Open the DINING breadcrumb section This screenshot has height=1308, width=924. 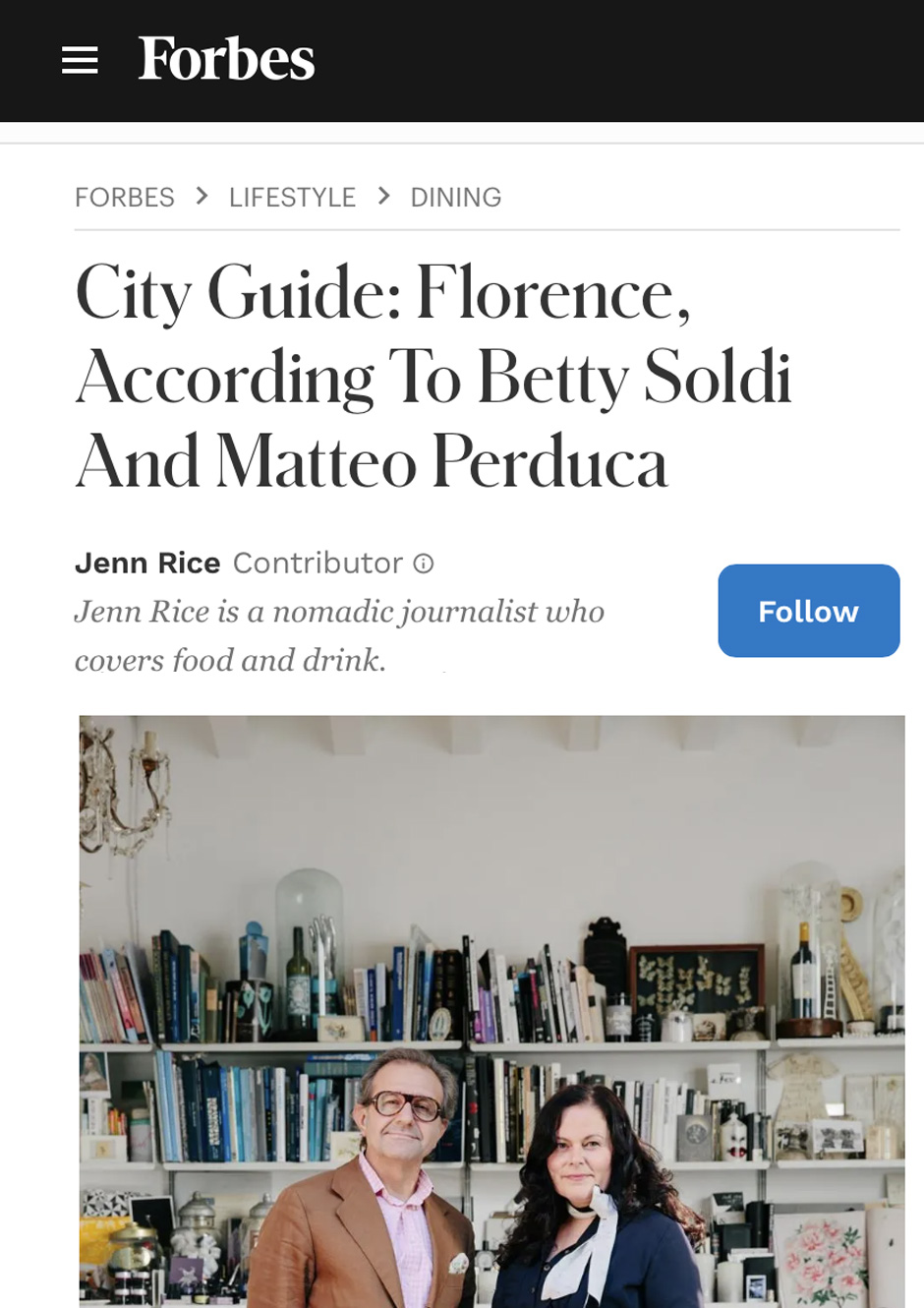456,198
